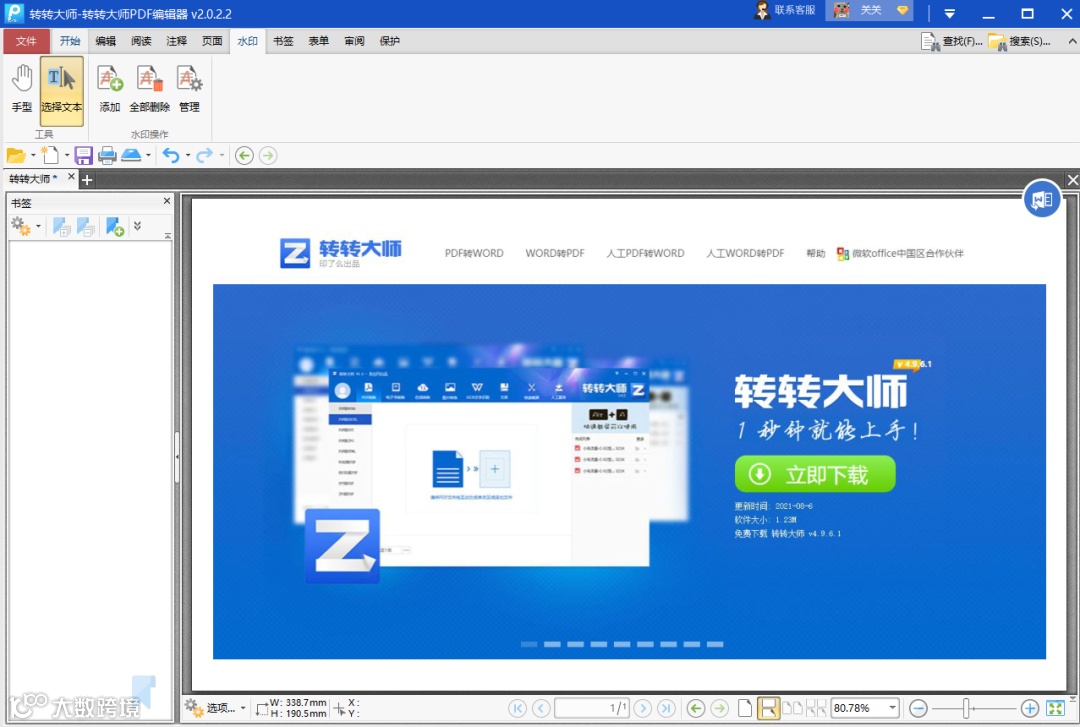
Task: Click the floating convert-to-Word round icon
Action: [x=1041, y=199]
